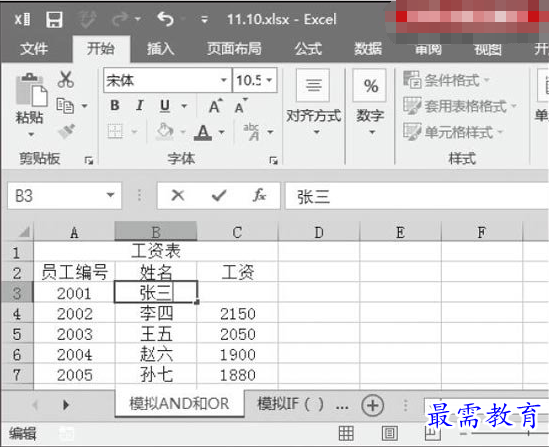The height and width of the screenshot is (447, 549).
Task: Click the Font Color A icon
Action: coord(203,132)
